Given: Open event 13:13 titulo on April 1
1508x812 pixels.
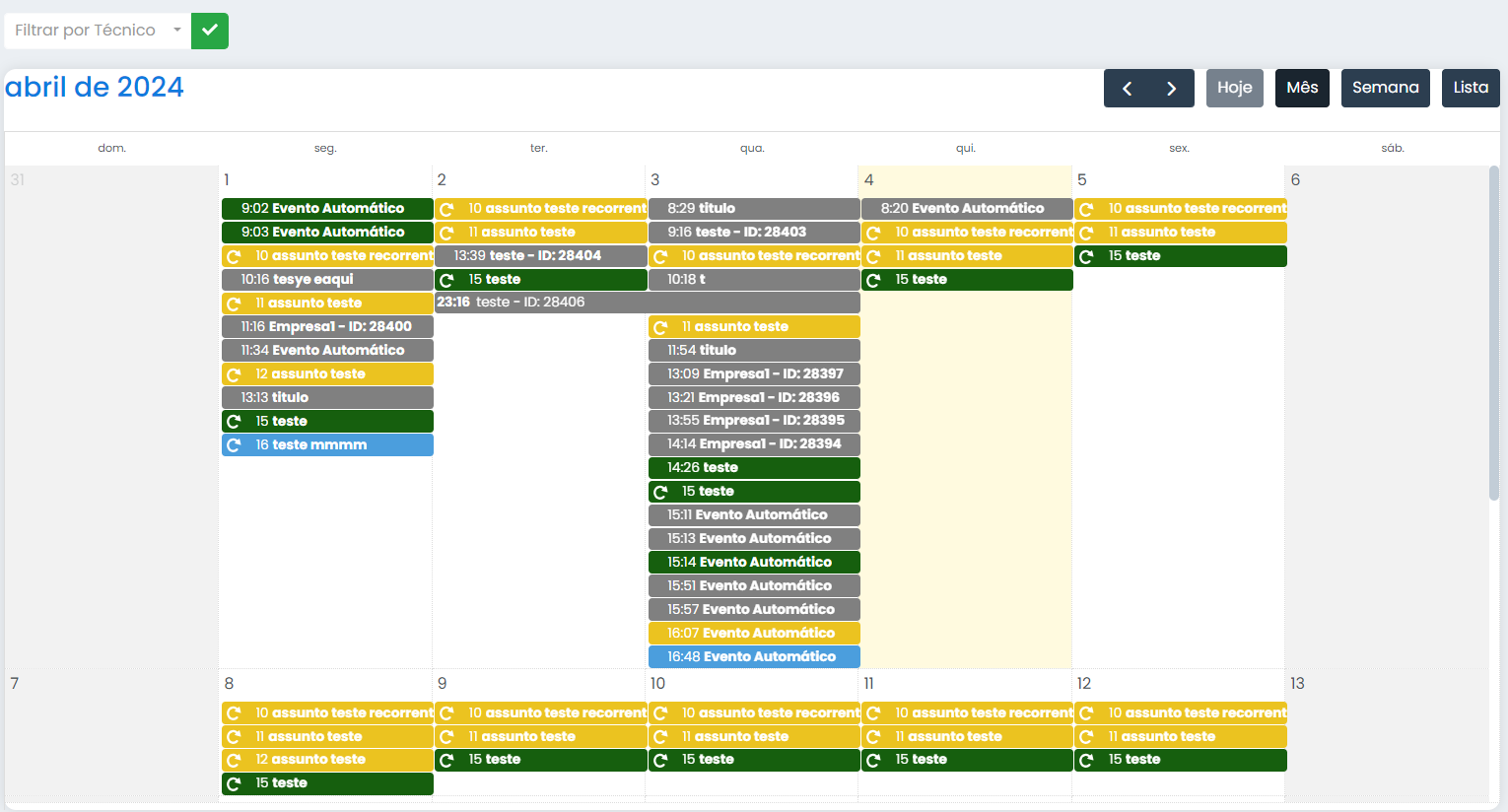Looking at the screenshot, I should (327, 398).
